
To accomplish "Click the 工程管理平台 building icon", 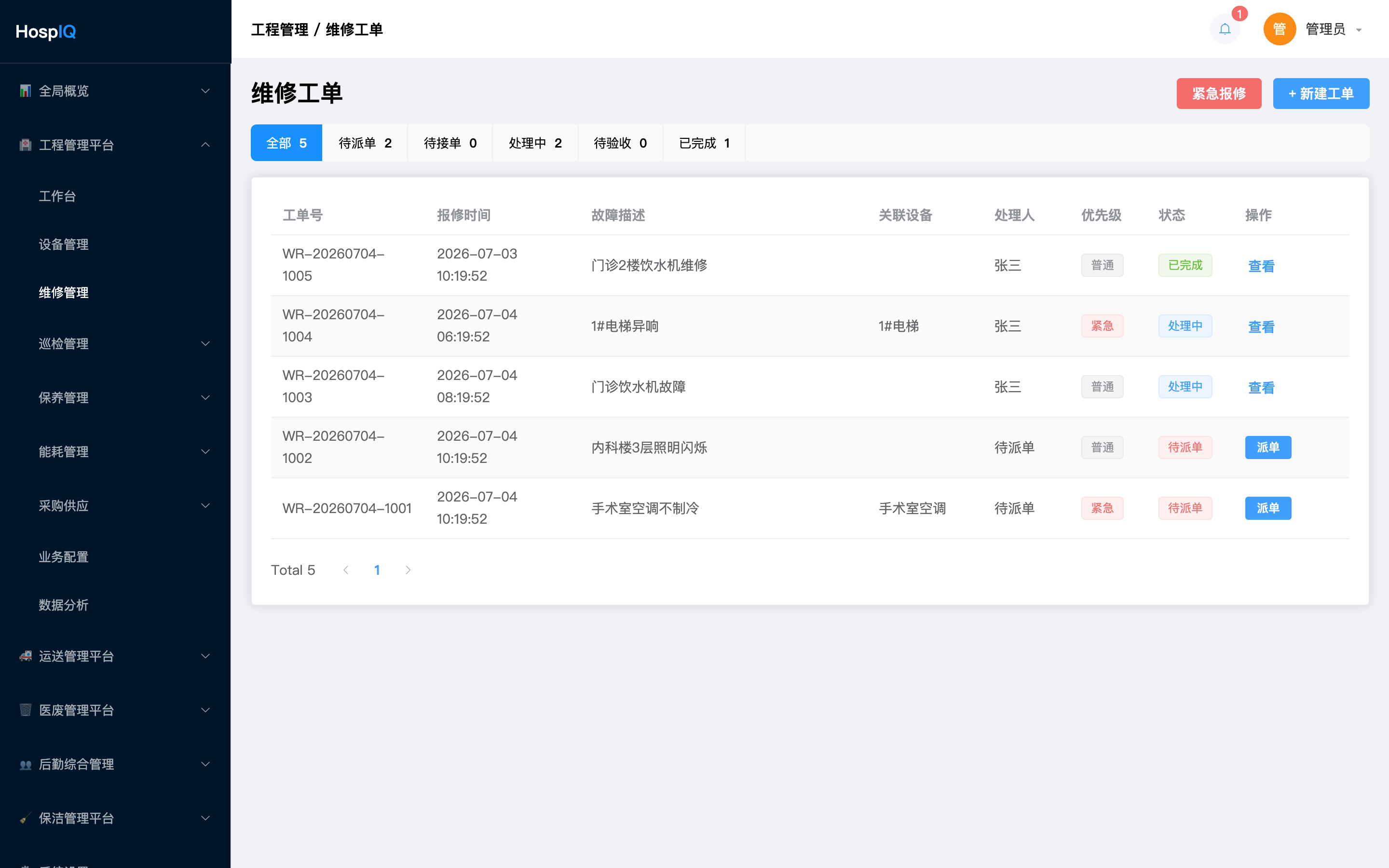I will (x=25, y=145).
